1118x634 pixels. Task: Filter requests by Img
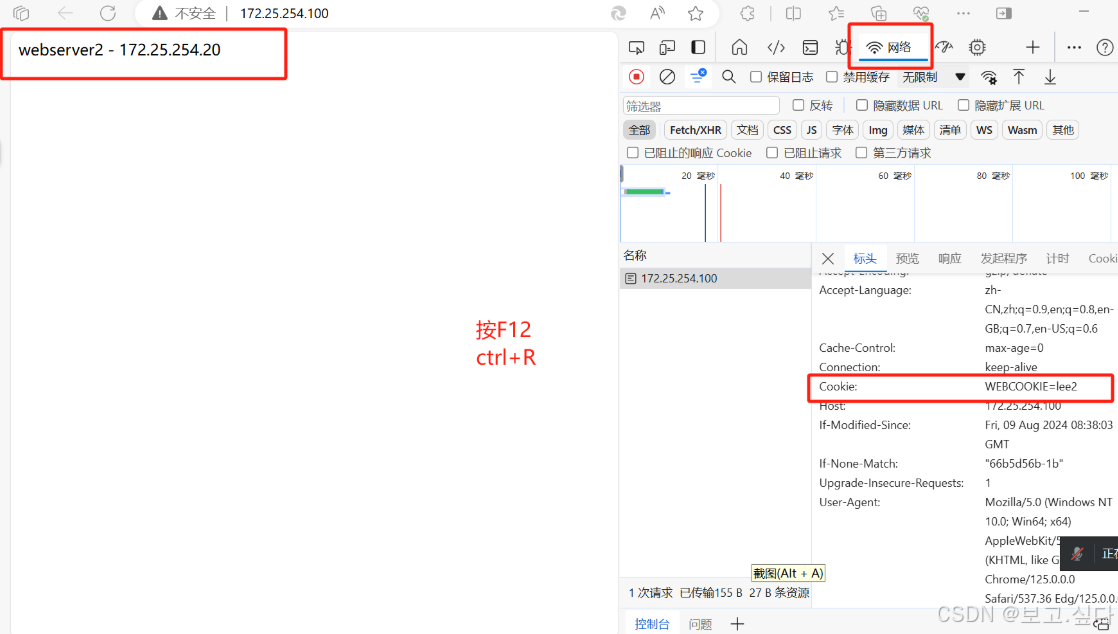click(878, 130)
